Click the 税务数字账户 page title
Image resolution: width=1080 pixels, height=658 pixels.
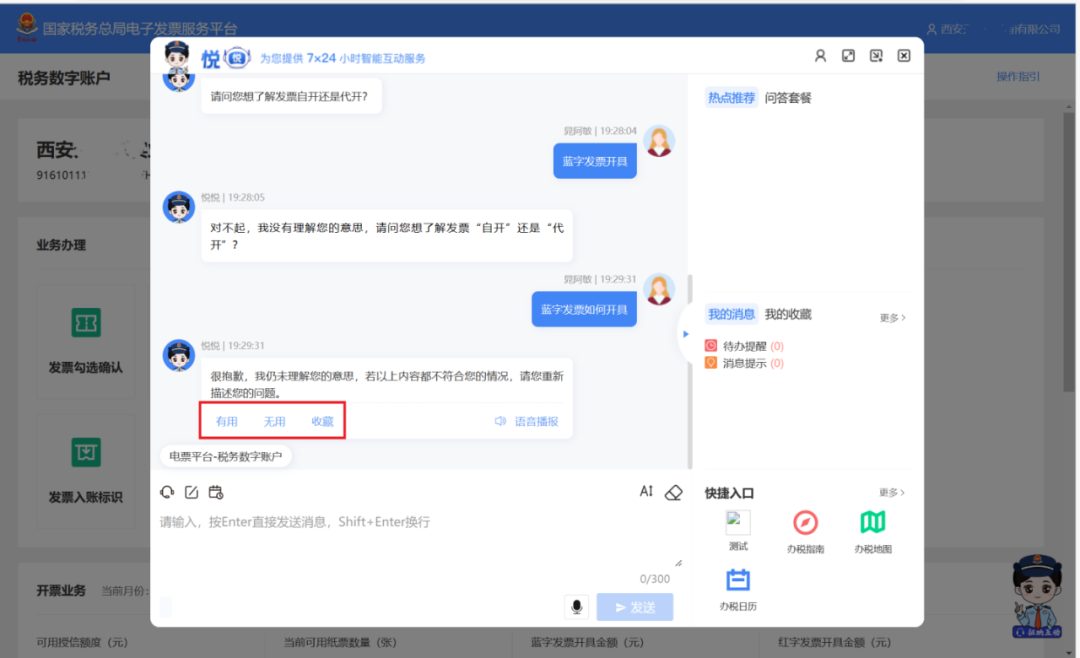pos(64,78)
